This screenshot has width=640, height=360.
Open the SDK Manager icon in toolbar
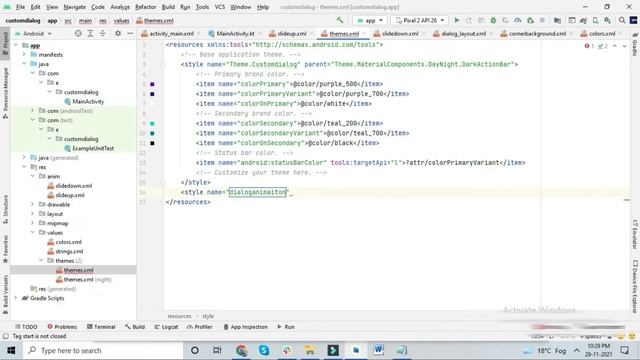pyautogui.click(x=608, y=20)
